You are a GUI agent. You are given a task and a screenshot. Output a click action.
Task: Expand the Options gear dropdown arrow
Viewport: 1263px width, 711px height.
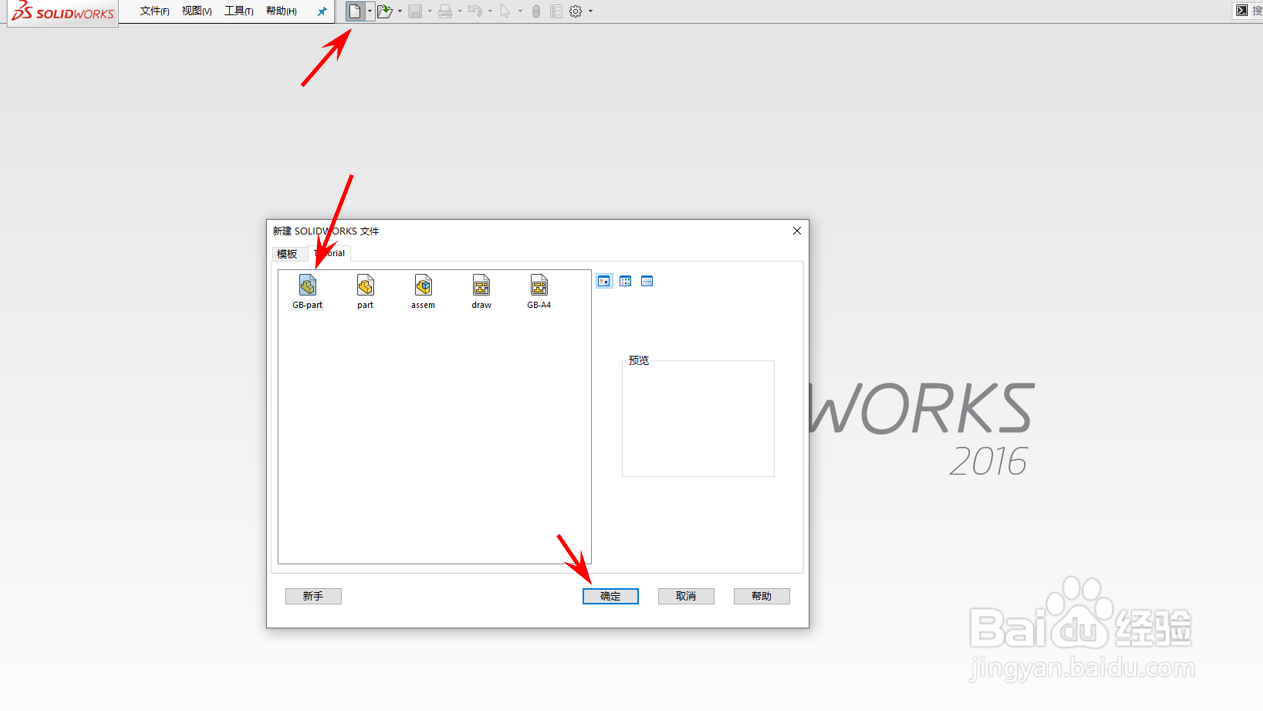(591, 11)
